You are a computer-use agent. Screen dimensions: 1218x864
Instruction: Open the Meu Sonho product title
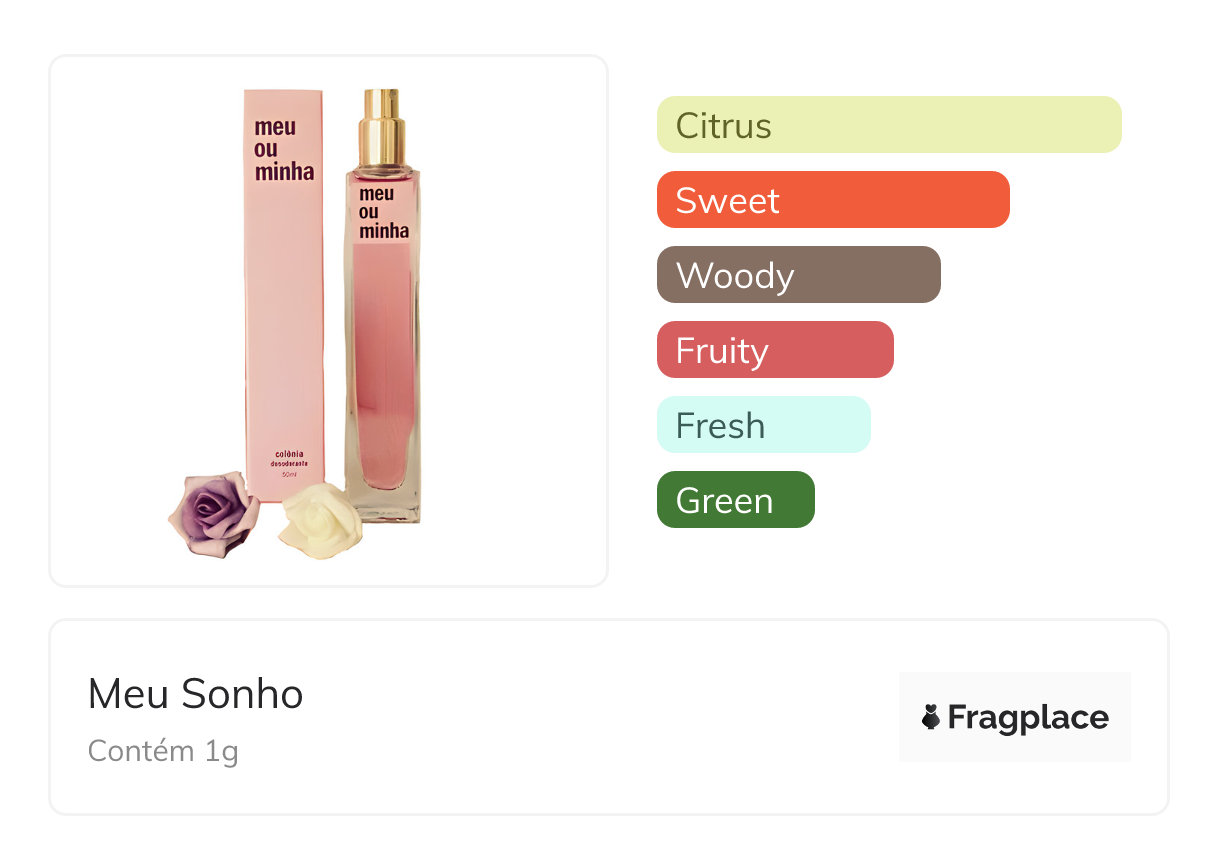196,694
